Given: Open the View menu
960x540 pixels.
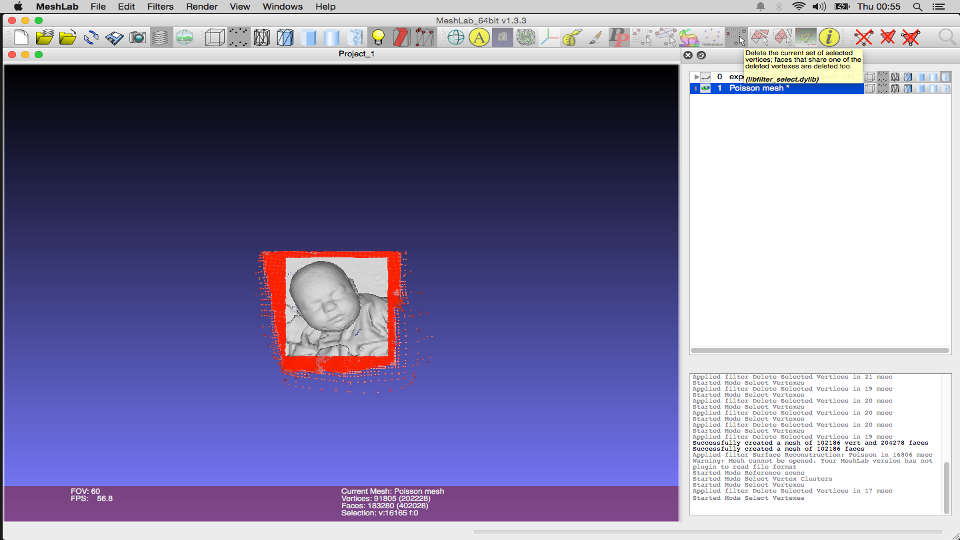Looking at the screenshot, I should click(x=239, y=7).
